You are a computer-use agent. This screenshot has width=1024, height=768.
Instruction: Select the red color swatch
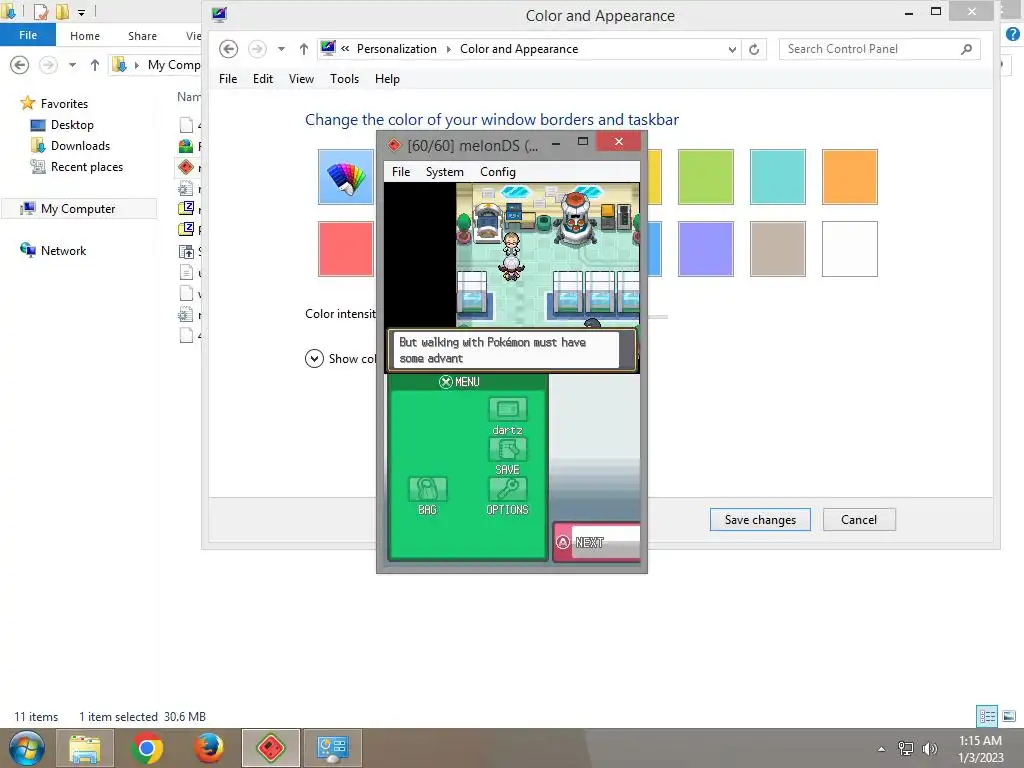tap(345, 249)
